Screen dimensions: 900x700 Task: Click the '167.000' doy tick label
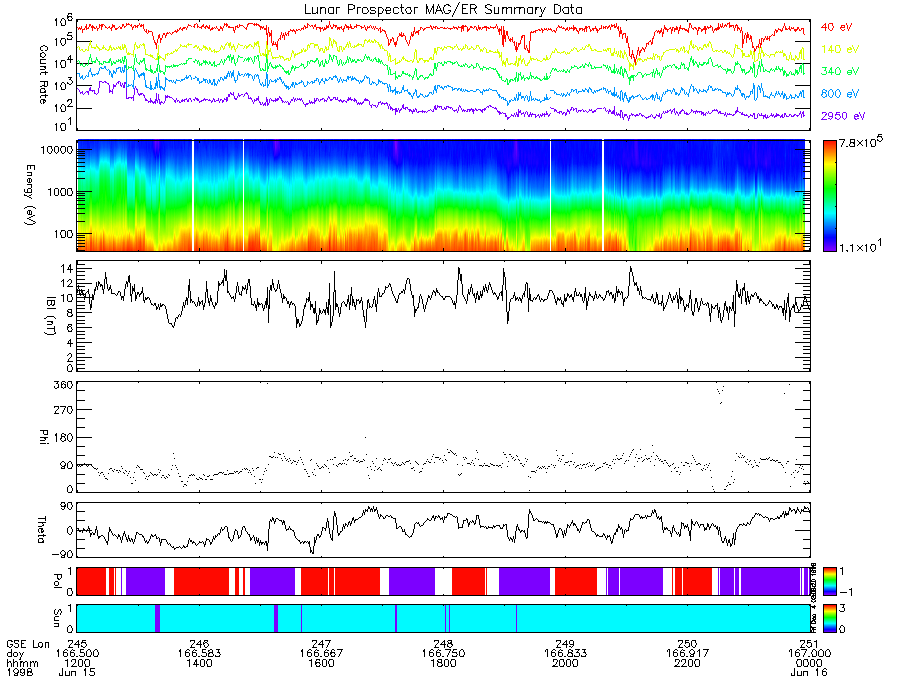point(809,654)
